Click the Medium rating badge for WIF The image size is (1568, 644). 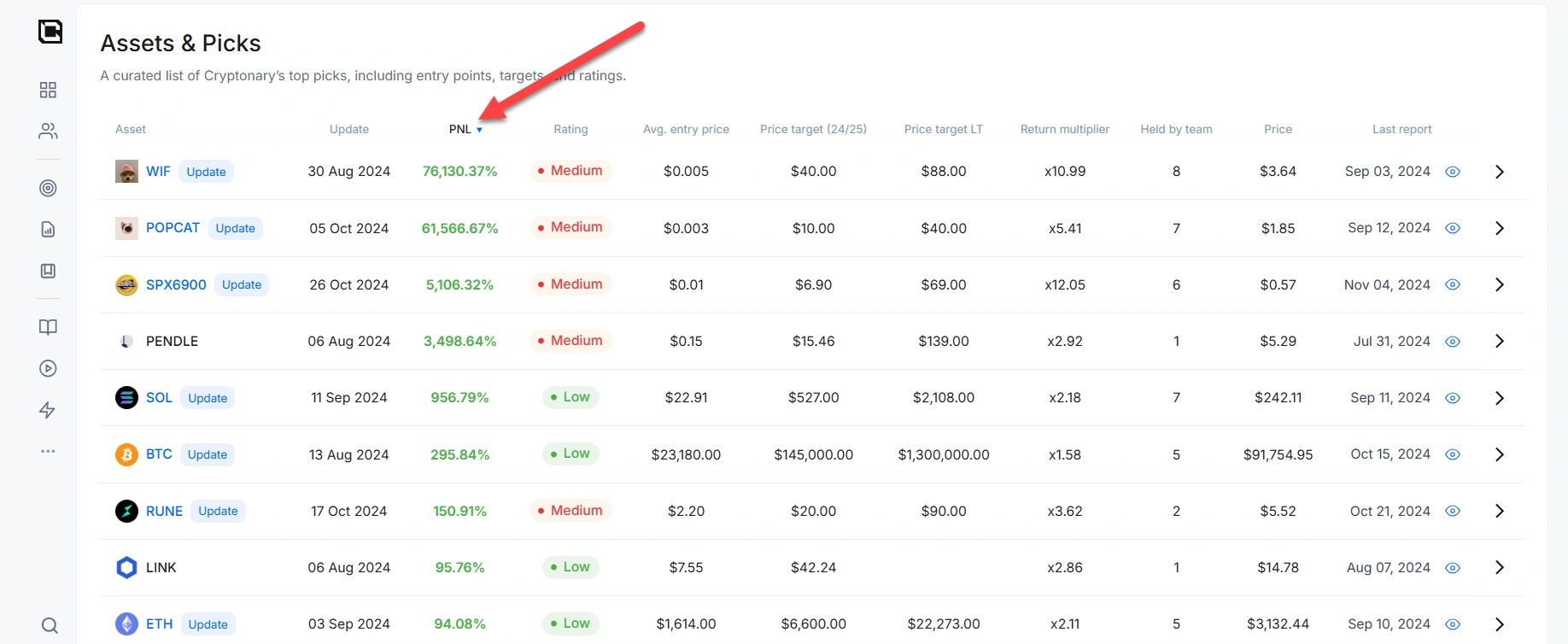(570, 171)
